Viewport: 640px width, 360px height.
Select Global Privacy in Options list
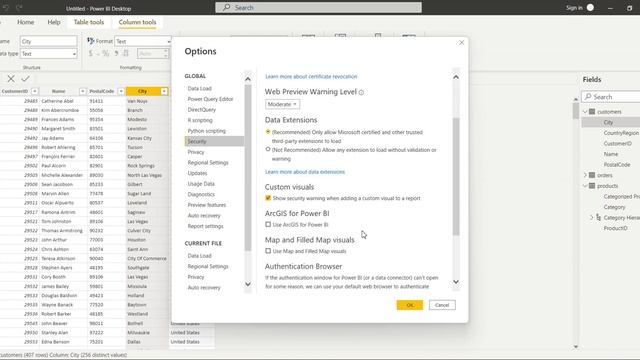point(196,152)
